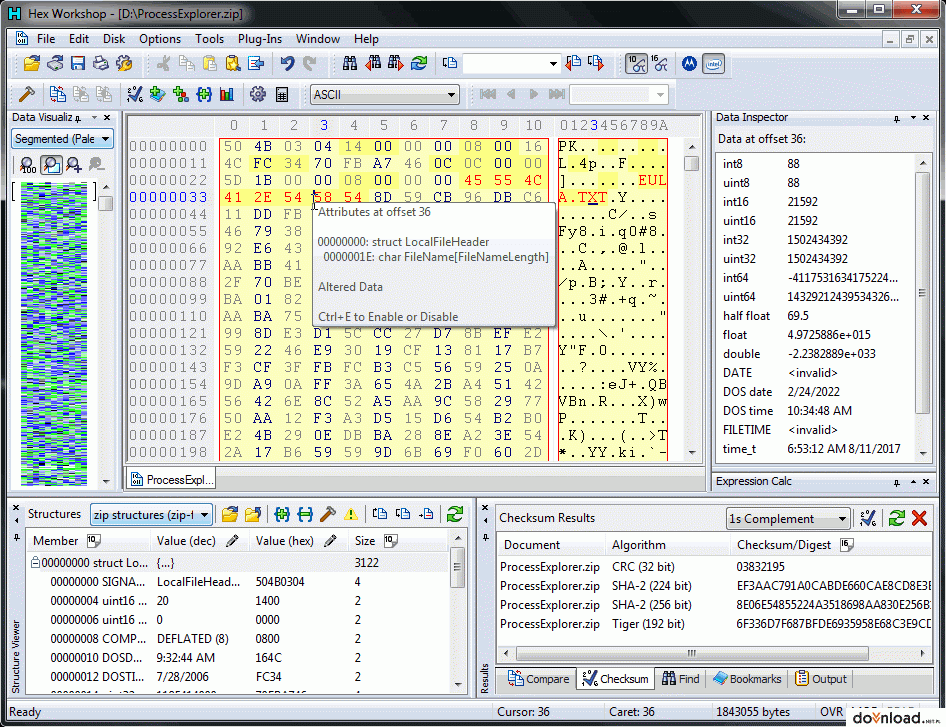Toggle Member column decimal/hex format icon
Image resolution: width=946 pixels, height=727 pixels.
point(94,540)
